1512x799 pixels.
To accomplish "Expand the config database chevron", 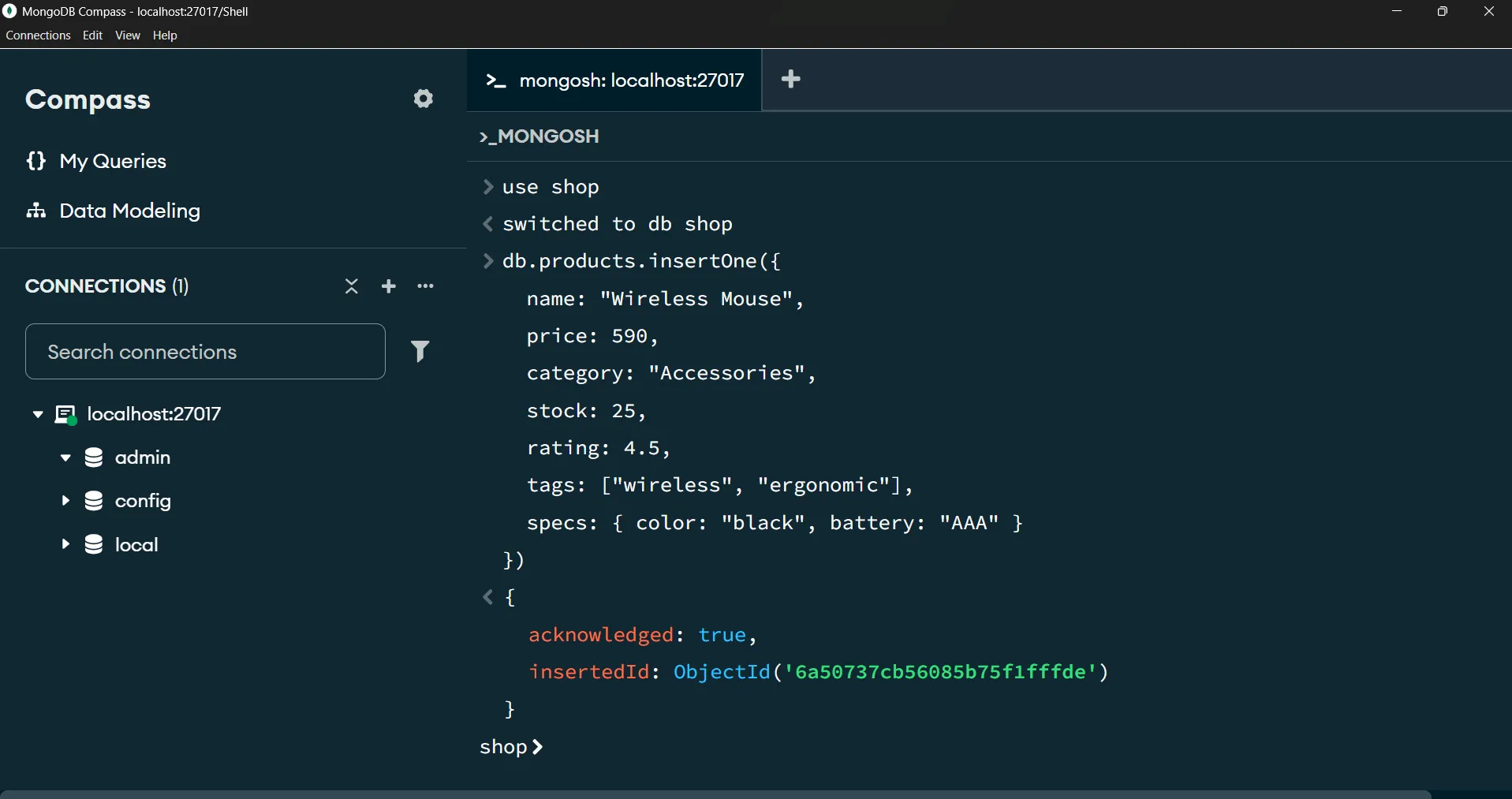I will point(65,501).
